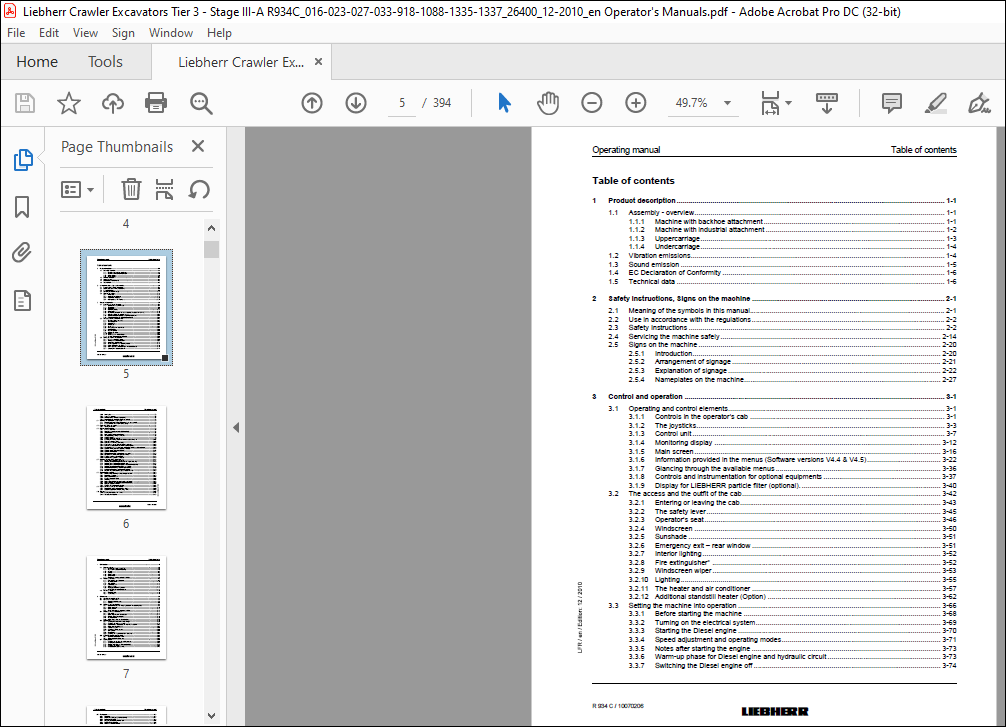Open the View menu
This screenshot has width=1006, height=727.
[85, 33]
